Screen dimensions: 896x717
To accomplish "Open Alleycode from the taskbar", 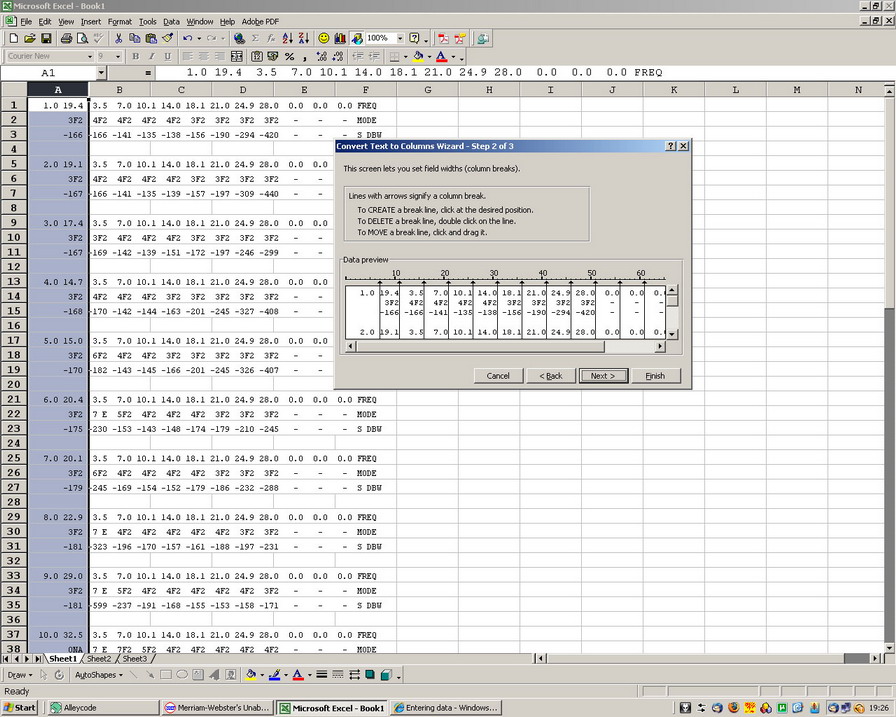I will [103, 708].
